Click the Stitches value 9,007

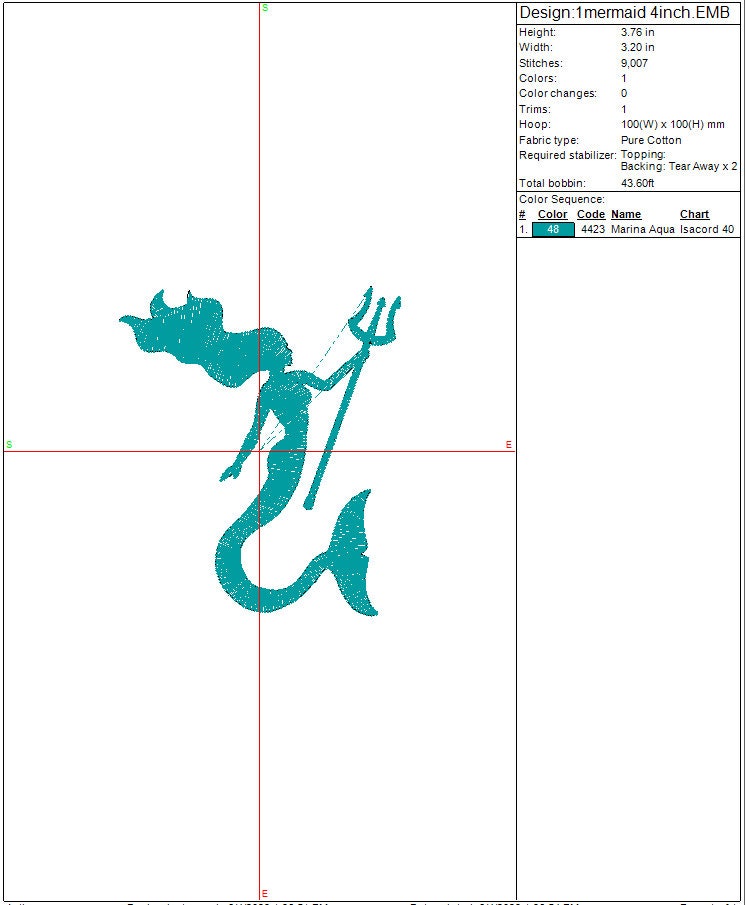click(x=634, y=63)
